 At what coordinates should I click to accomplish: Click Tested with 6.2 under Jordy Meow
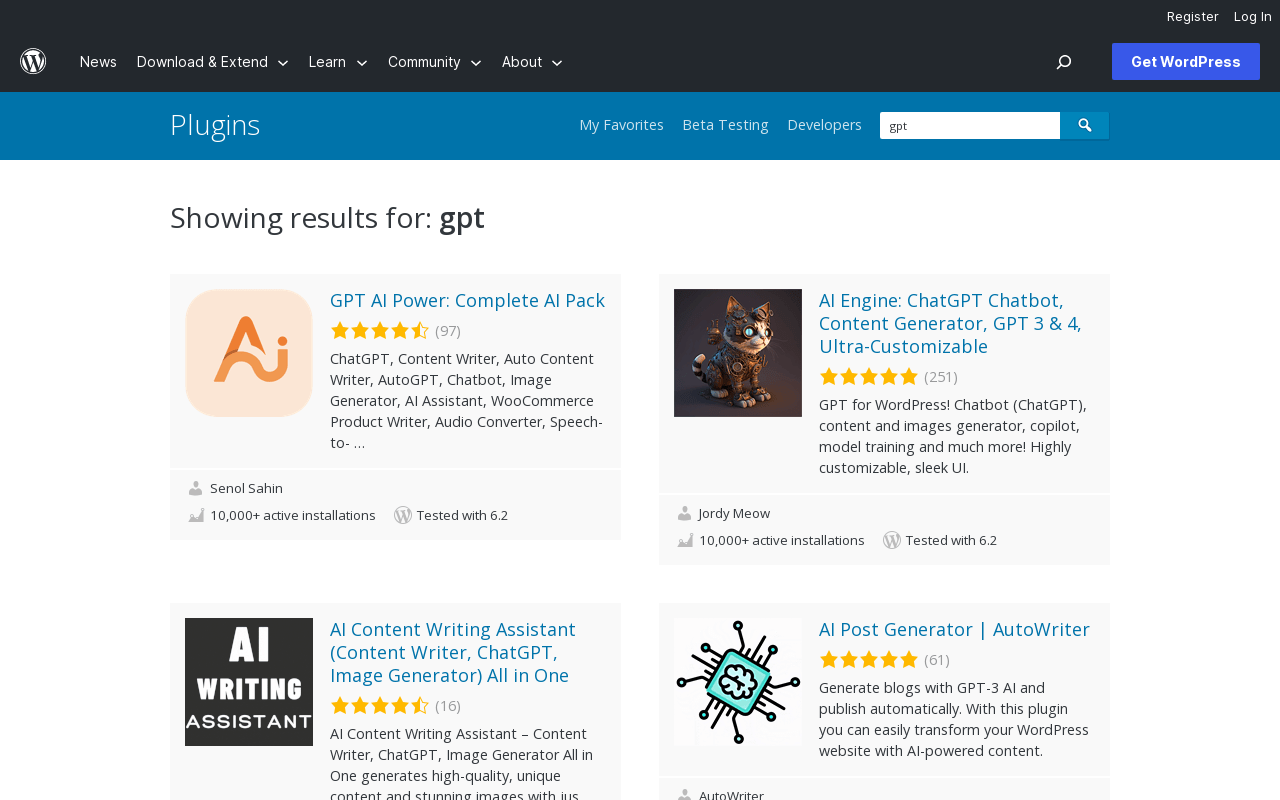click(x=951, y=540)
